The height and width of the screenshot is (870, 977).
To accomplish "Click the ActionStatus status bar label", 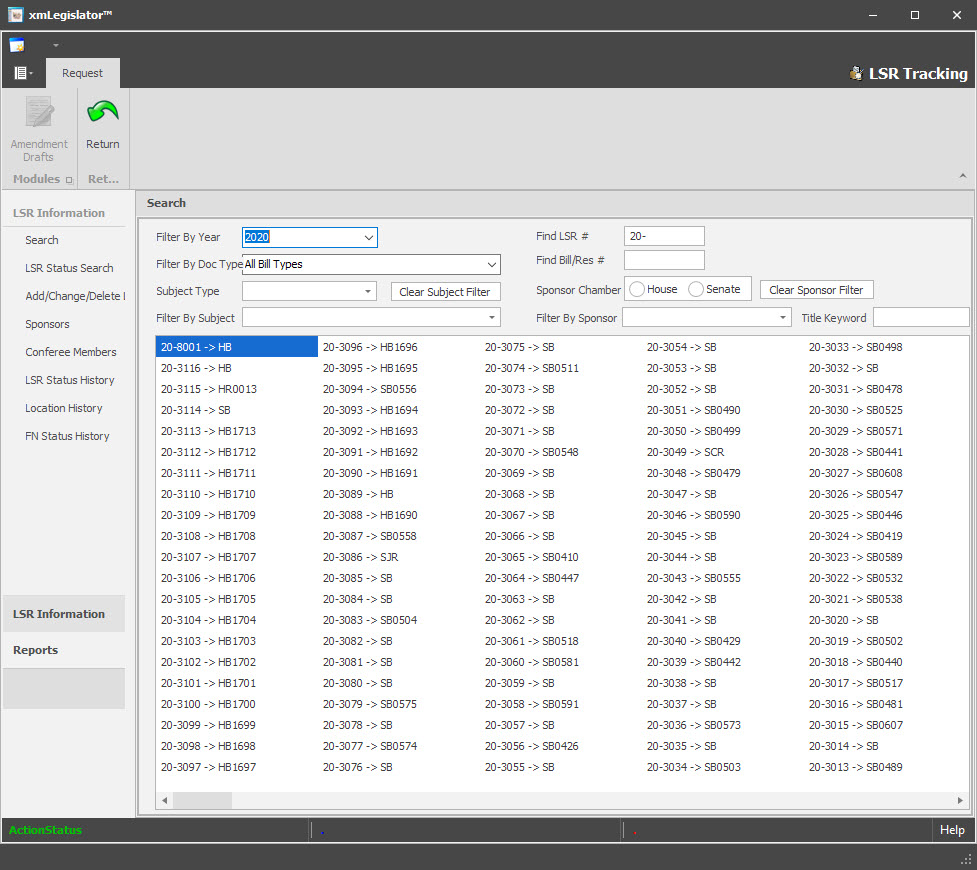I will pos(45,829).
